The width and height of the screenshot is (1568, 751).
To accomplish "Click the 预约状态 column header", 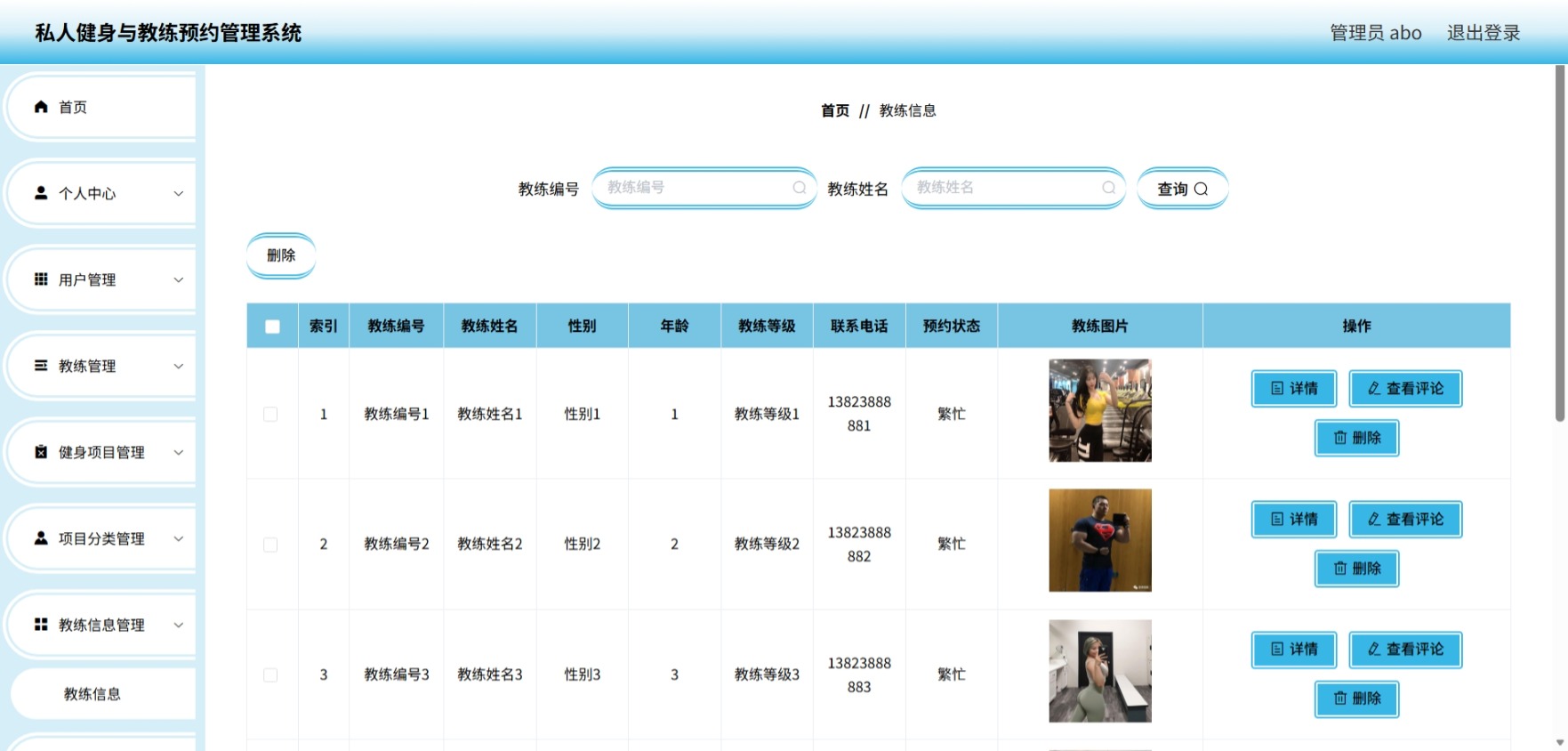I will 952,327.
